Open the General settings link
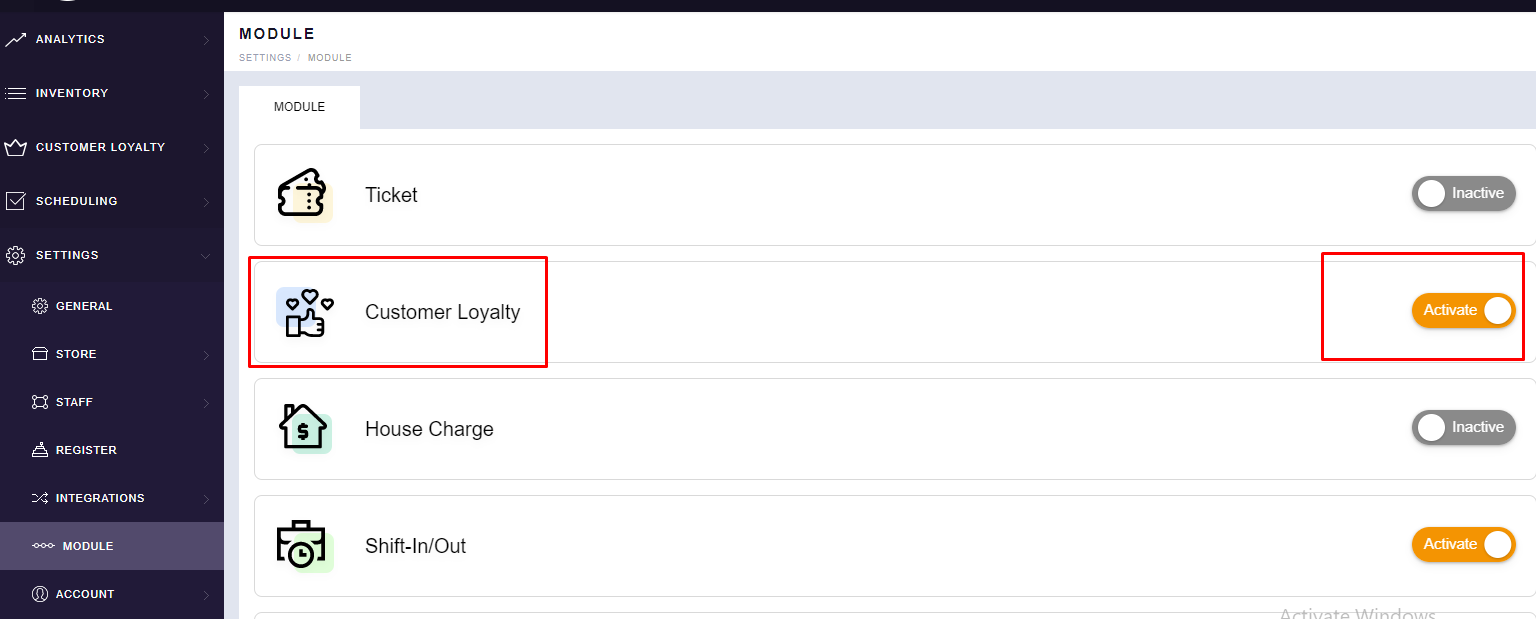Image resolution: width=1536 pixels, height=619 pixels. (84, 306)
